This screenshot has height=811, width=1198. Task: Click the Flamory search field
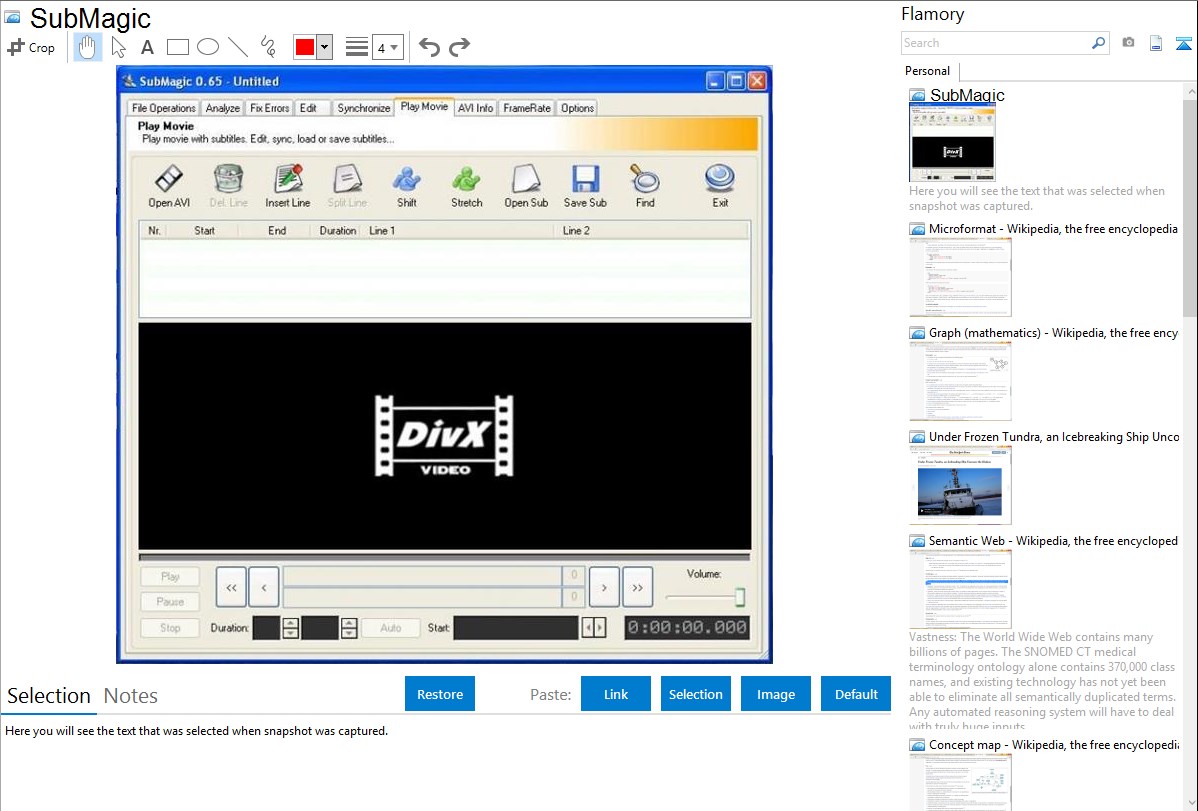[x=995, y=43]
